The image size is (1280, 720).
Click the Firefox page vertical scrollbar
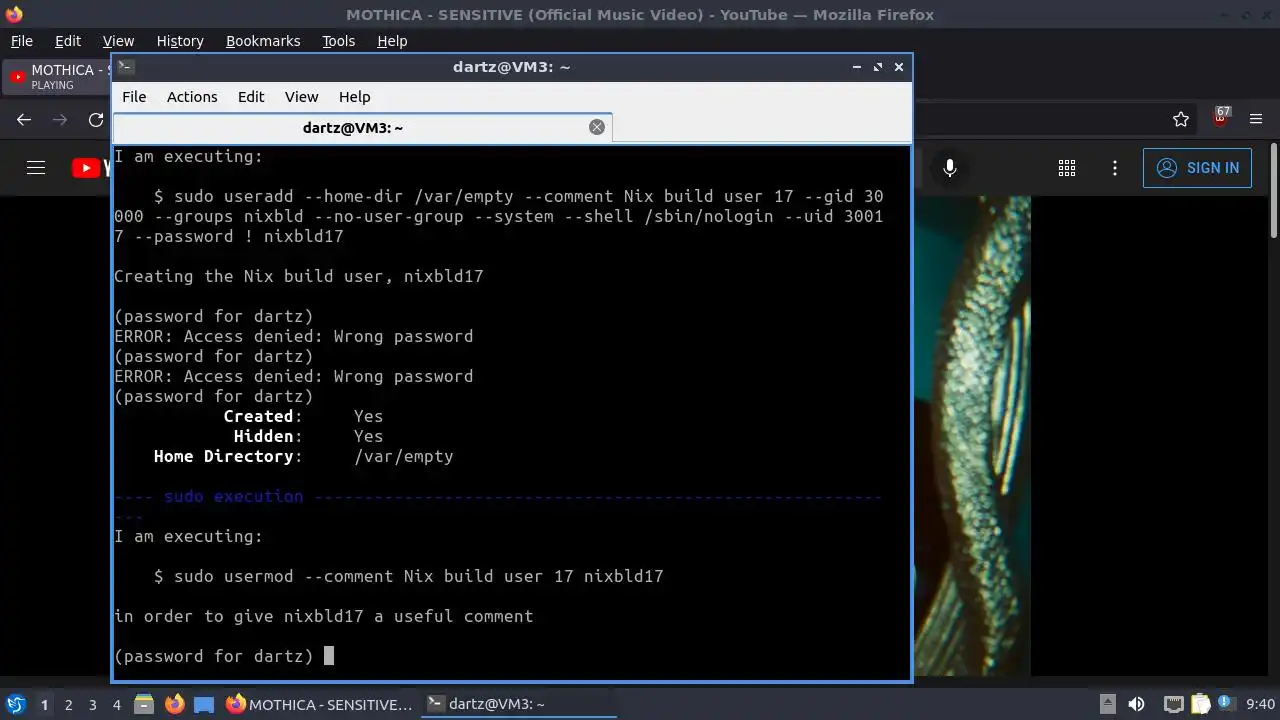tap(1273, 190)
